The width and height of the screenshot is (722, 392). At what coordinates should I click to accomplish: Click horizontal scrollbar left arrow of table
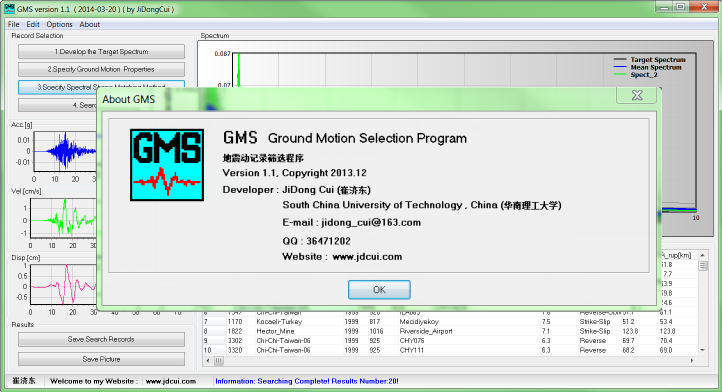click(x=208, y=361)
